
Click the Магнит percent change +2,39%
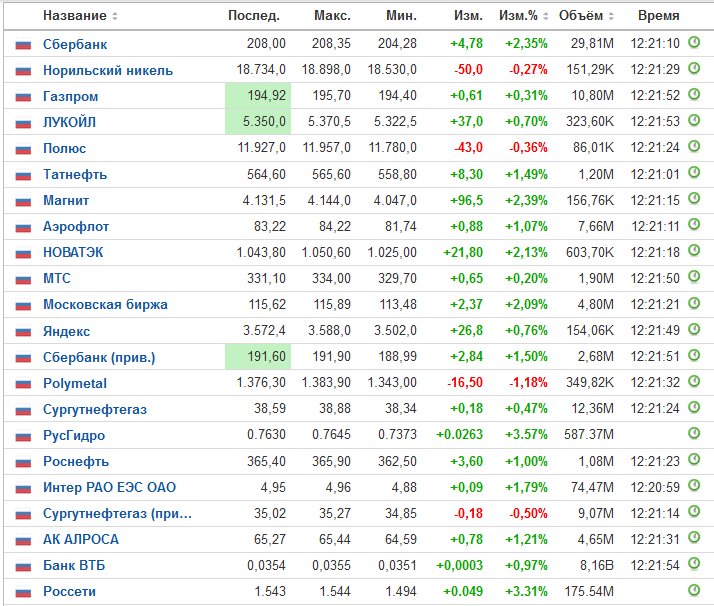[x=526, y=200]
